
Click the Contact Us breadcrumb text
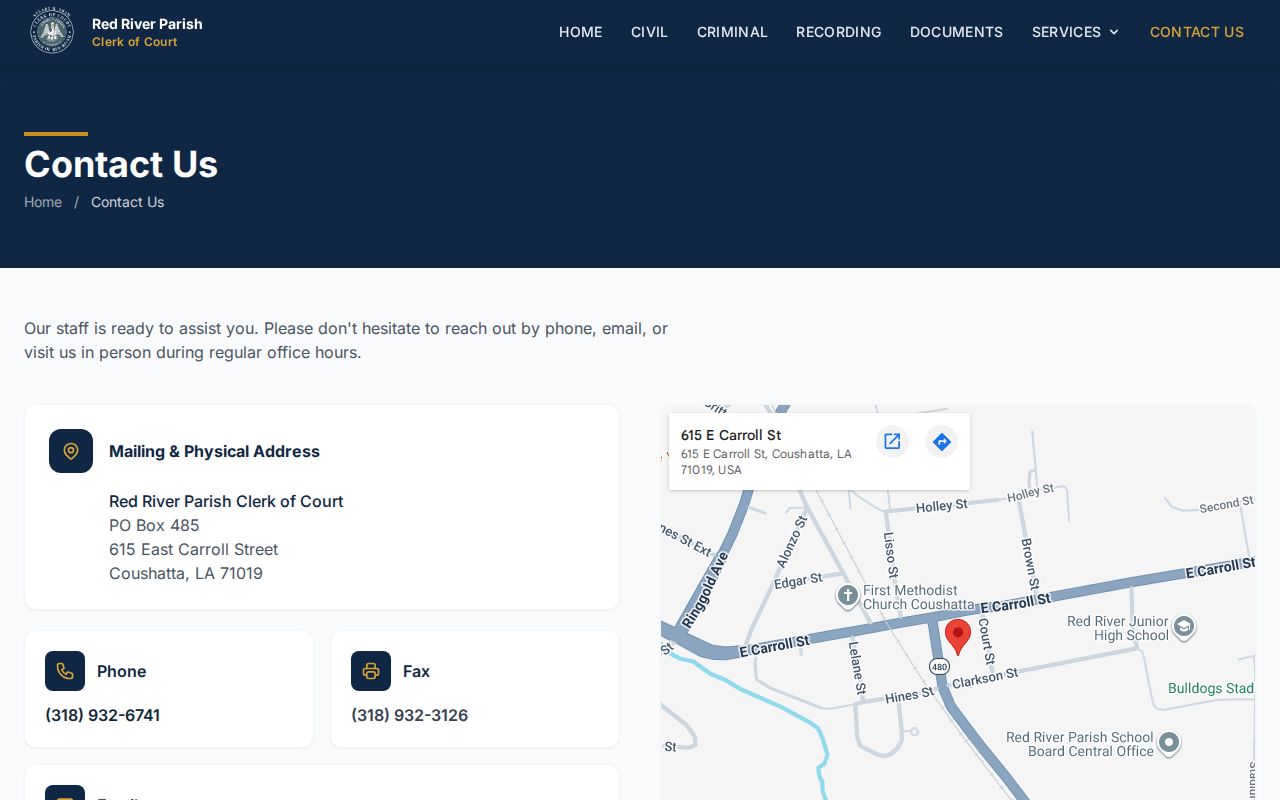coord(127,202)
